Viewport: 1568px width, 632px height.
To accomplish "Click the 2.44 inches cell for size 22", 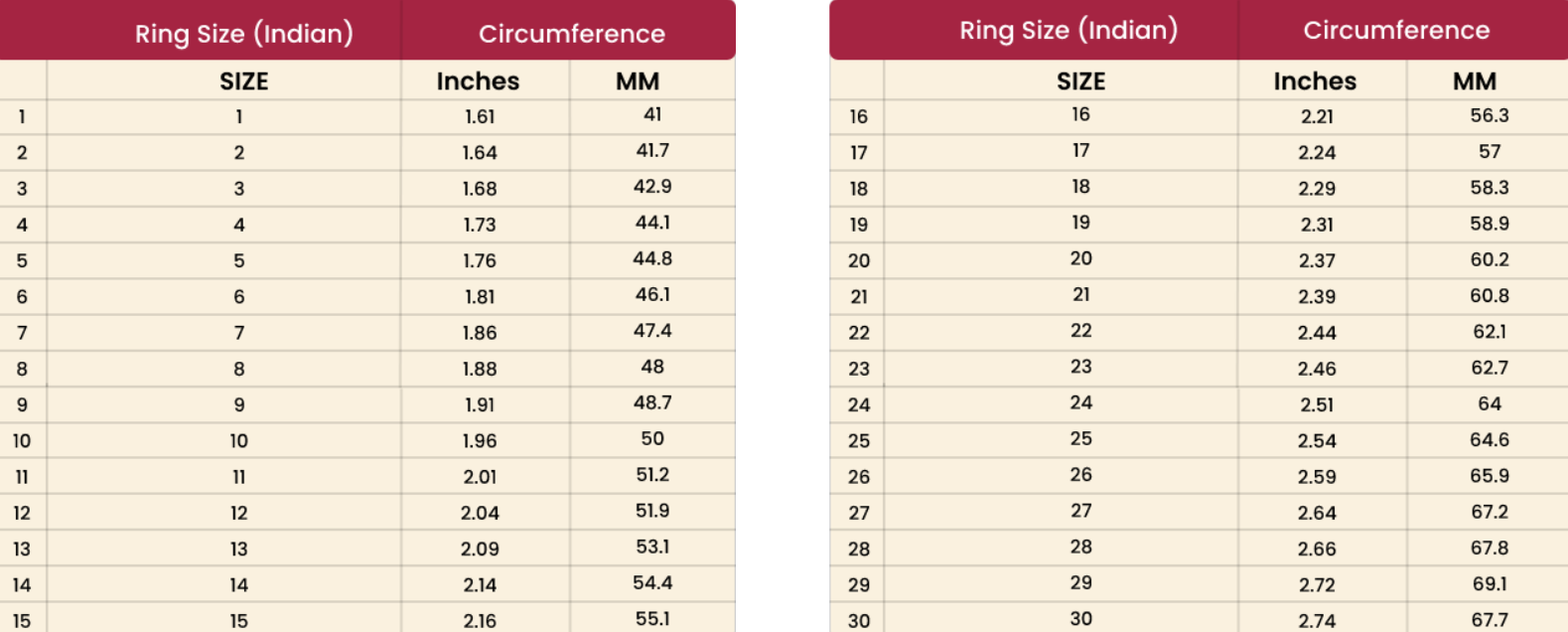I will pyautogui.click(x=1317, y=333).
